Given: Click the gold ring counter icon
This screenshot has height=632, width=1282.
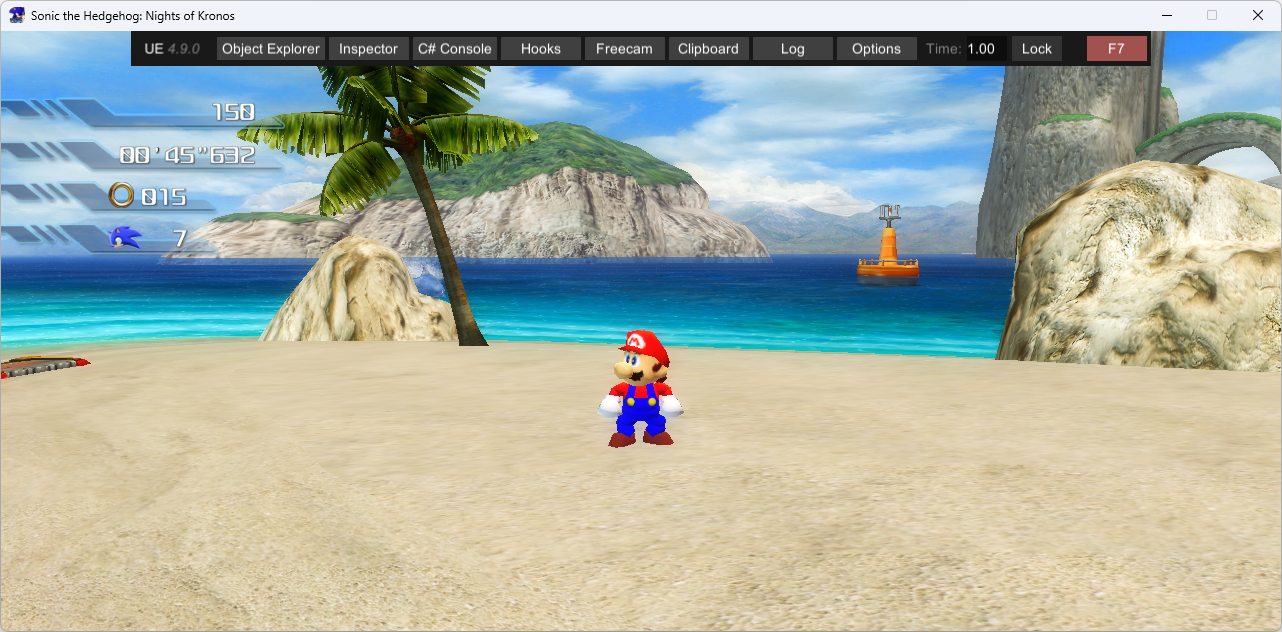Looking at the screenshot, I should click(x=122, y=196).
